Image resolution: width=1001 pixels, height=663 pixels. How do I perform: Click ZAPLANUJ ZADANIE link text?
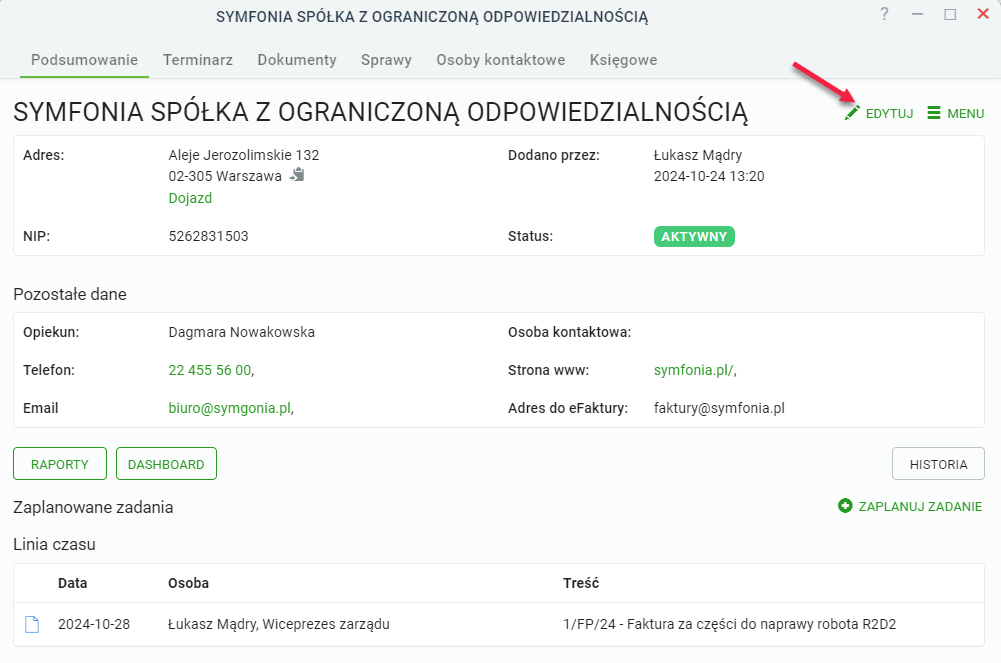(920, 507)
